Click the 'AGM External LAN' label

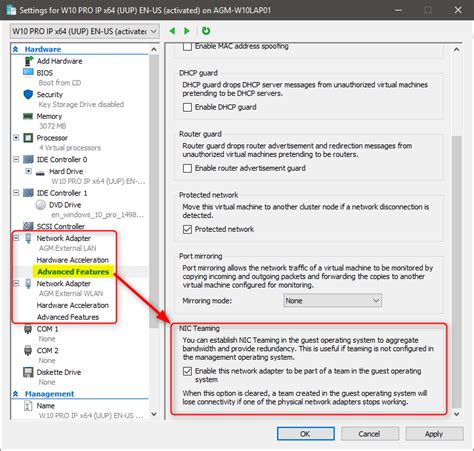tap(68, 248)
